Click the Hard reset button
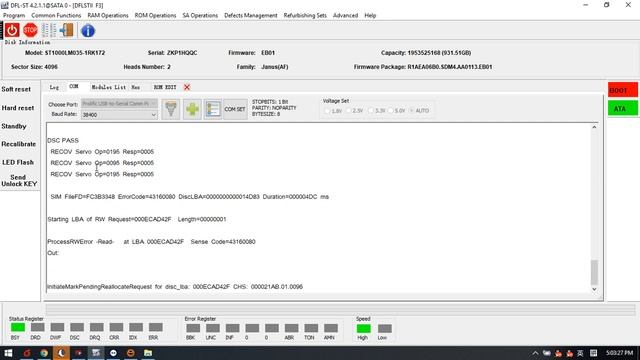 click(x=18, y=108)
